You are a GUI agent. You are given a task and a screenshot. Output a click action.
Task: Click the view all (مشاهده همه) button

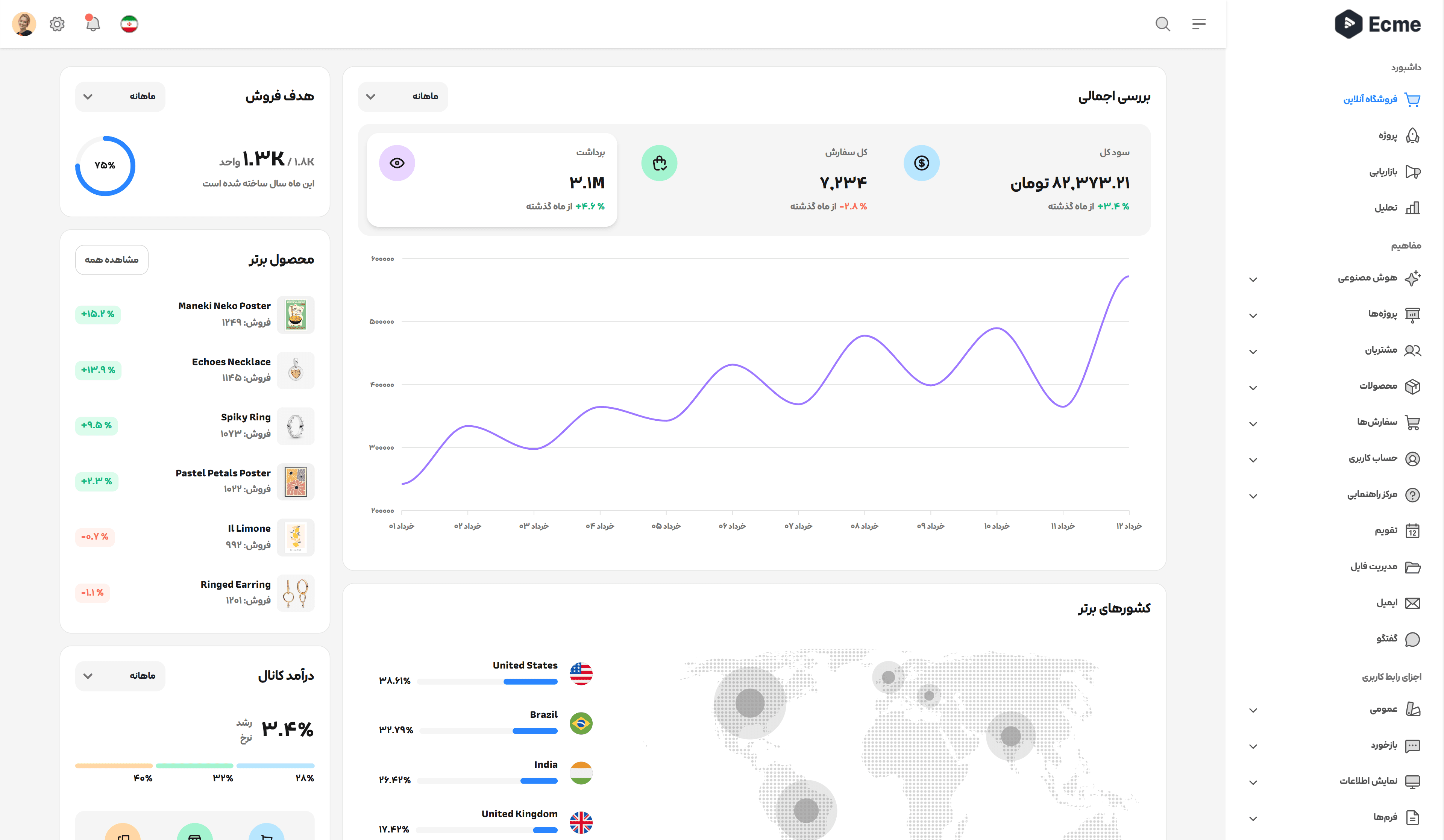point(112,259)
